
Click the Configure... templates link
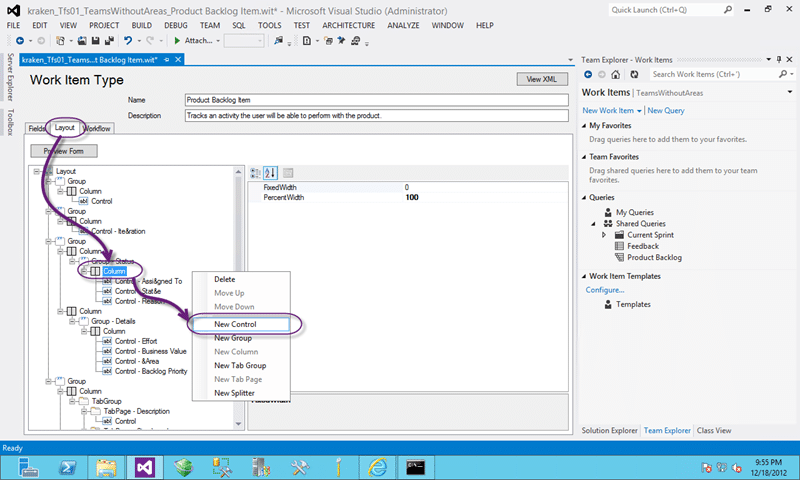(x=605, y=290)
